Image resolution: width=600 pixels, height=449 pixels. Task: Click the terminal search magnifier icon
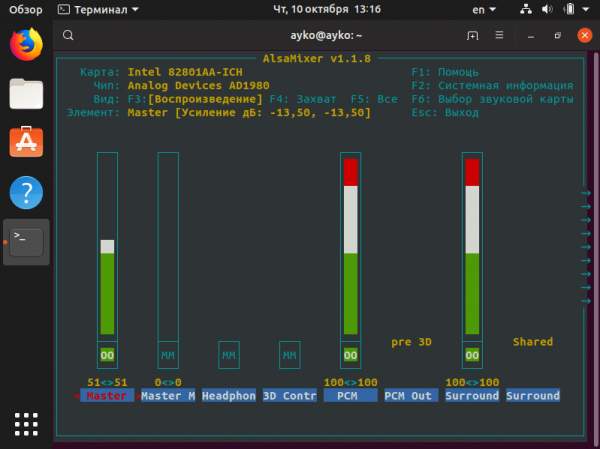68,35
